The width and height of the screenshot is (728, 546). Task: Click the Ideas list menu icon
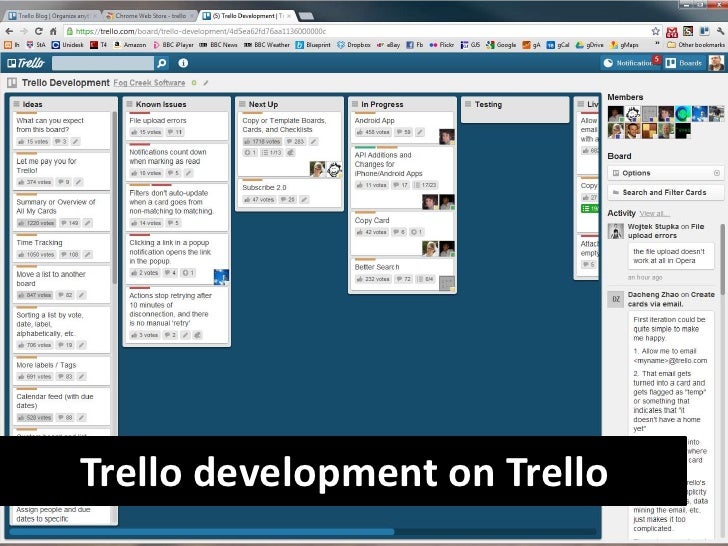(x=17, y=104)
